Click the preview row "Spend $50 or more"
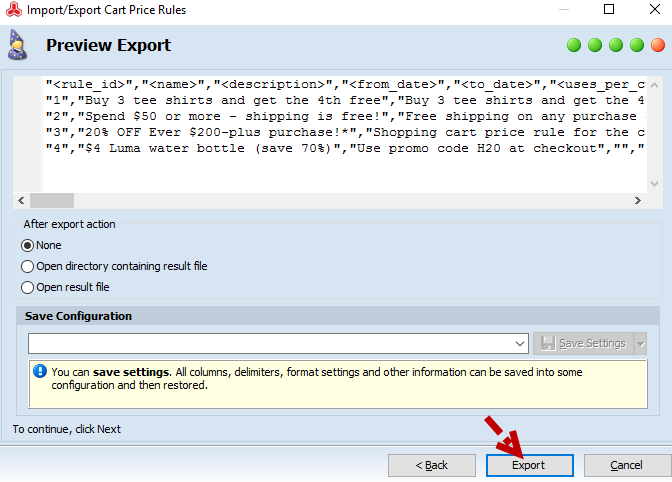 345,117
